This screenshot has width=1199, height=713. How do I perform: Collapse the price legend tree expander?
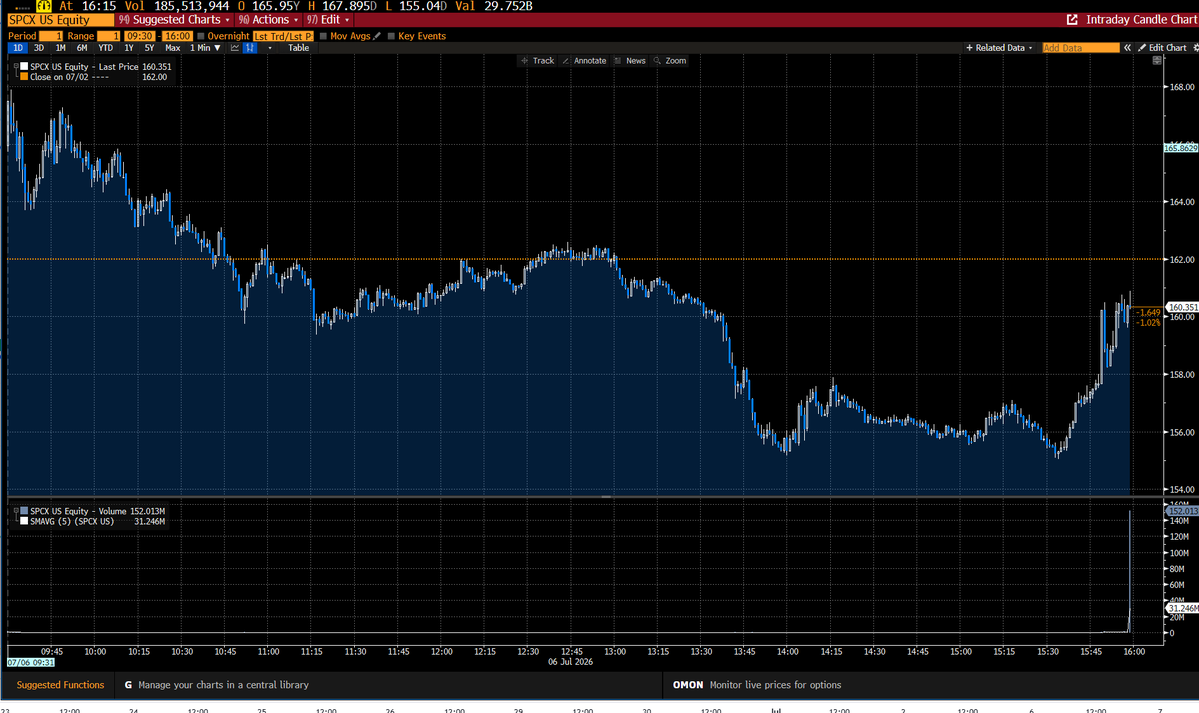click(x=15, y=67)
